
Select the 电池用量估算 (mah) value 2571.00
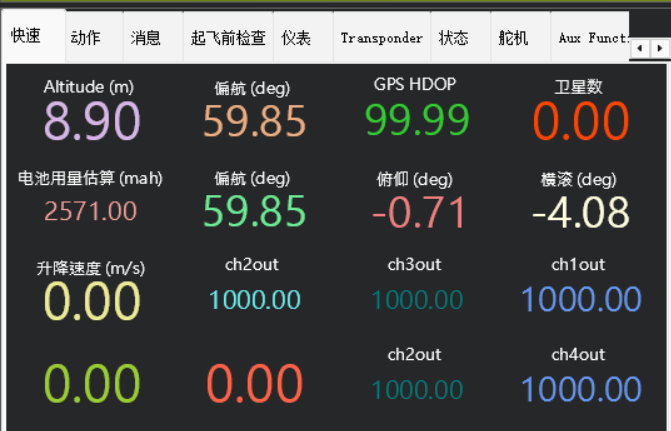[90, 211]
